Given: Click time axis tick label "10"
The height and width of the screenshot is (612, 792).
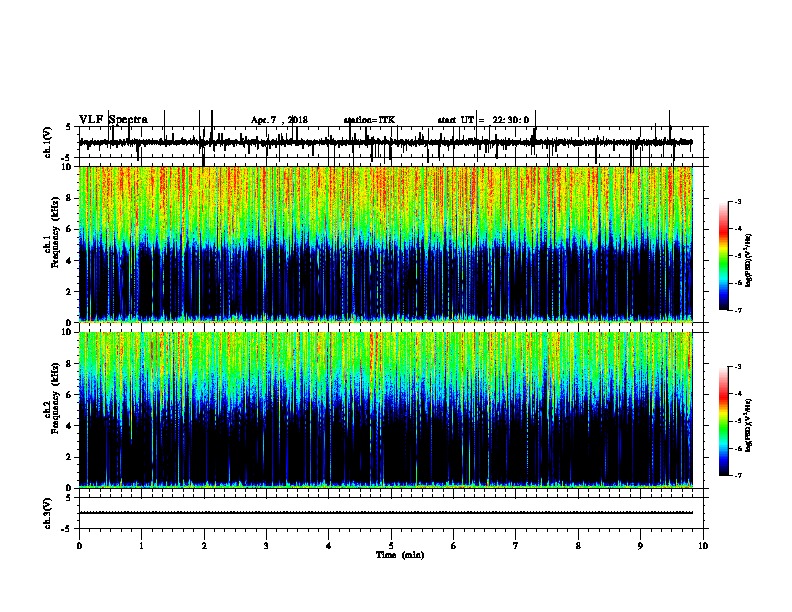Looking at the screenshot, I should (x=703, y=546).
